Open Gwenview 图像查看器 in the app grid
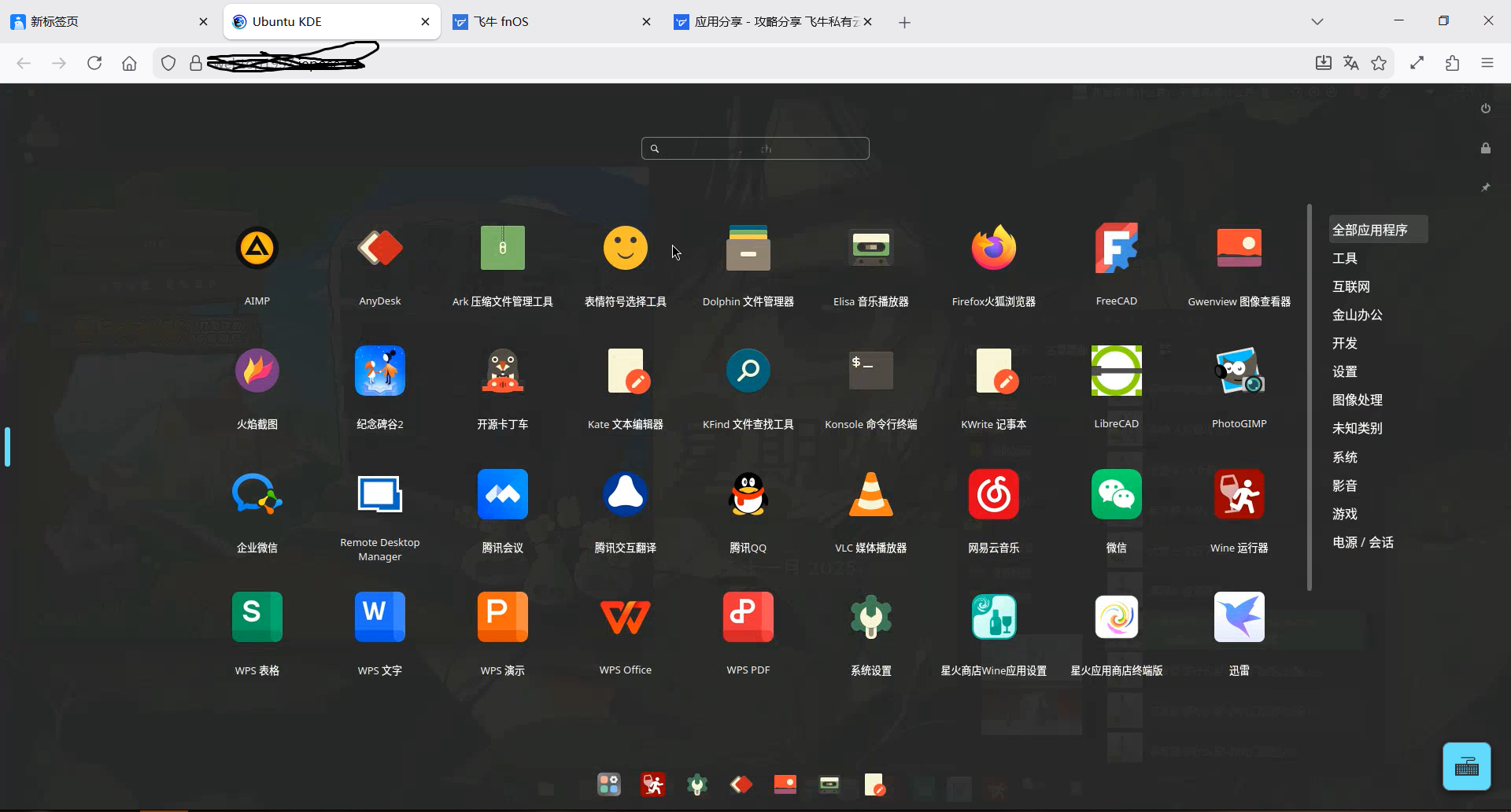Viewport: 1511px width, 812px height. click(1239, 249)
